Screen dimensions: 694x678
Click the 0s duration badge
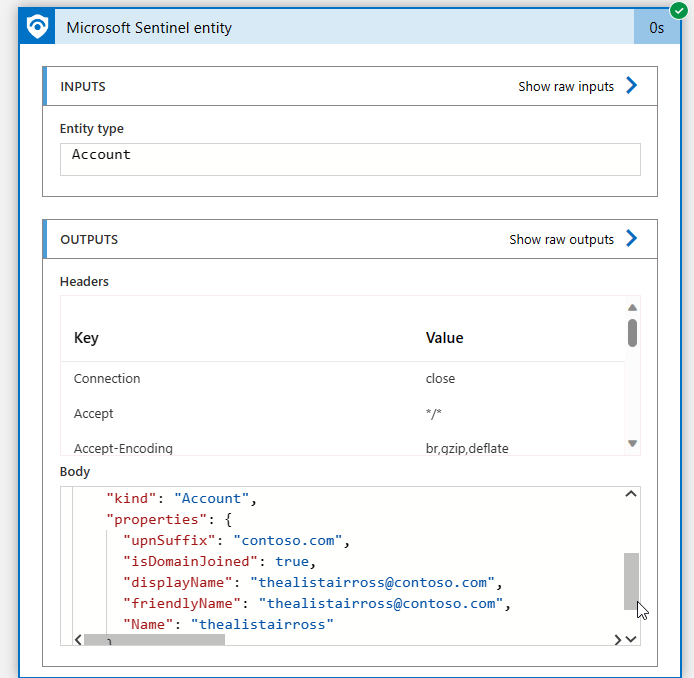656,28
